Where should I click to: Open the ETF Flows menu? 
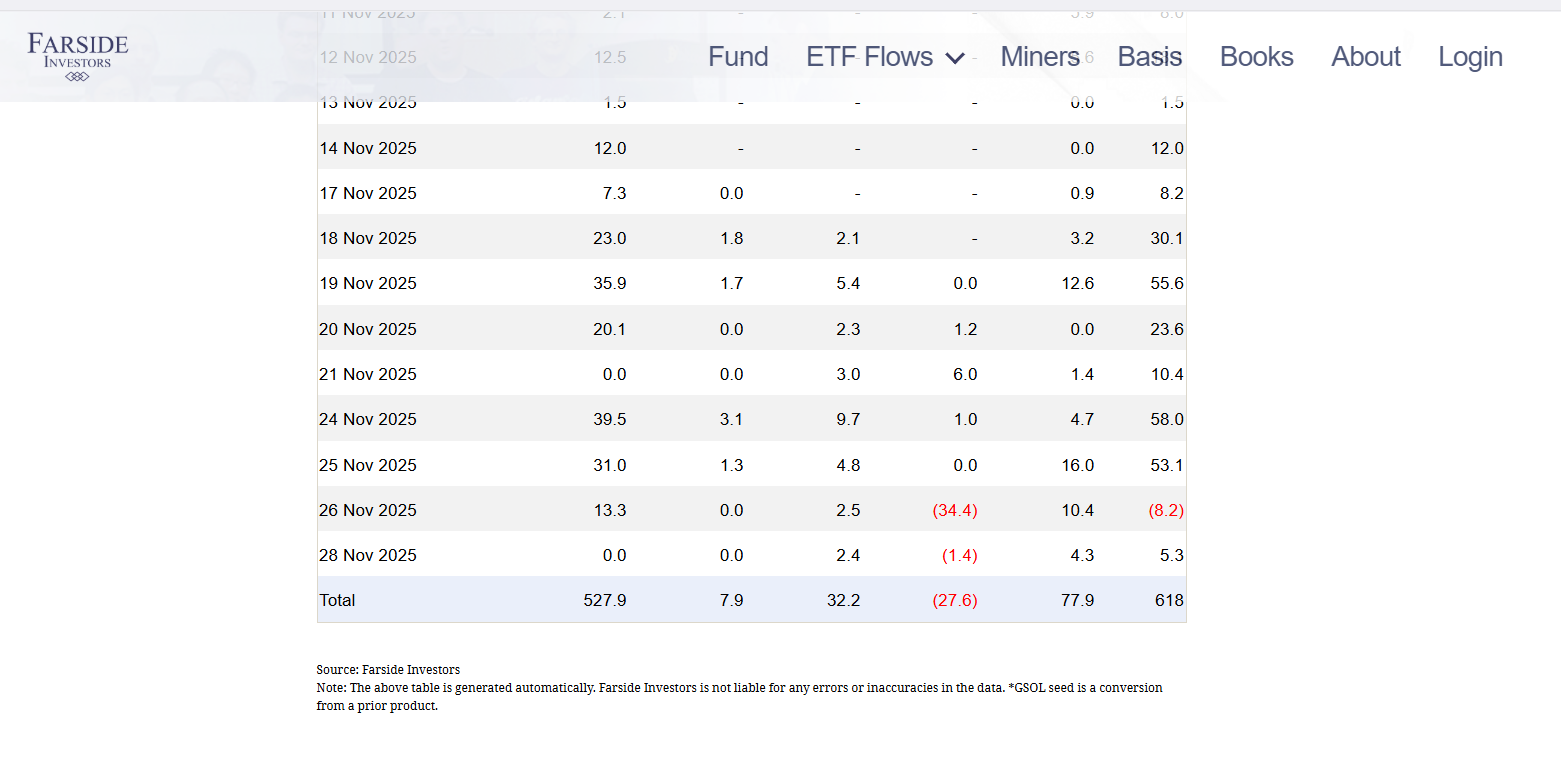coord(869,57)
